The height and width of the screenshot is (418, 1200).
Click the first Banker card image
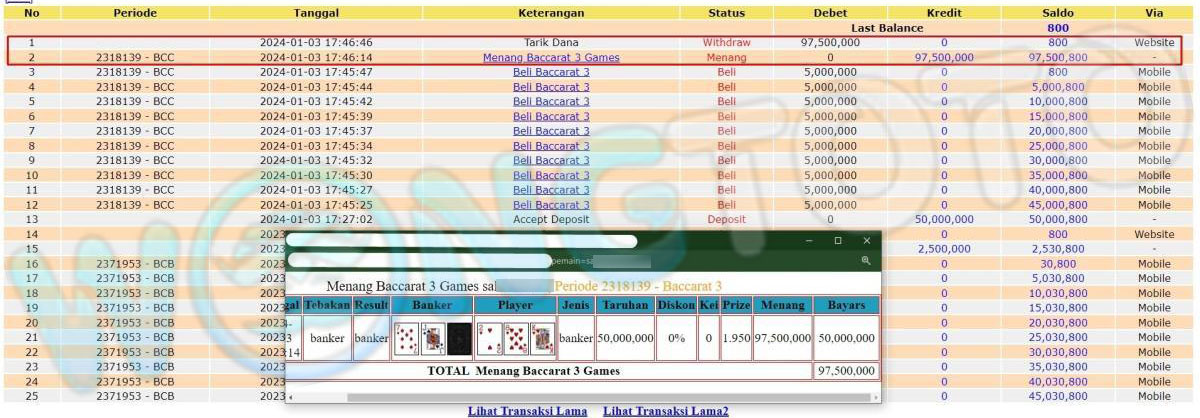pyautogui.click(x=407, y=338)
